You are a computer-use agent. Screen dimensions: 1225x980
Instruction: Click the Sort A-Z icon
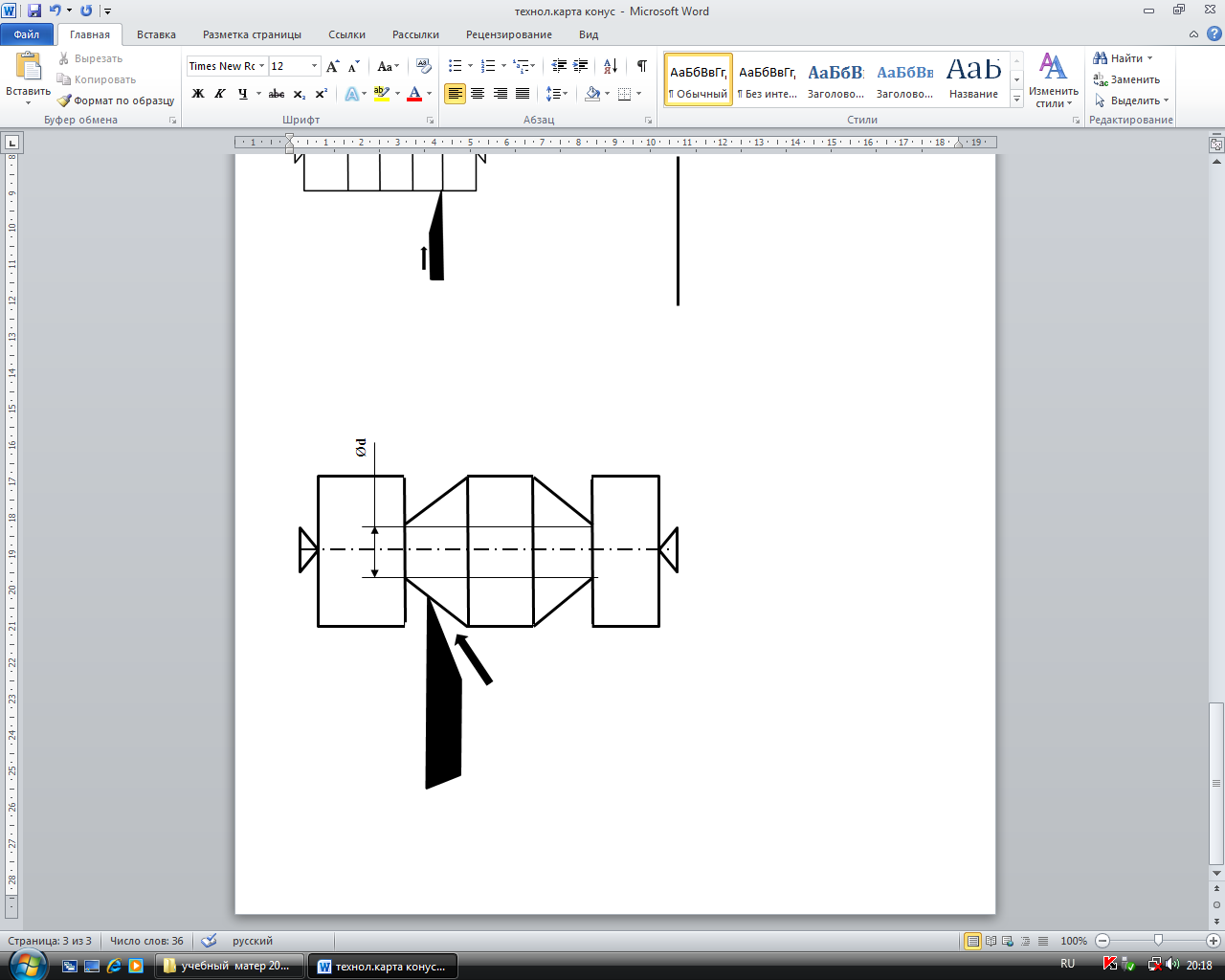[611, 66]
